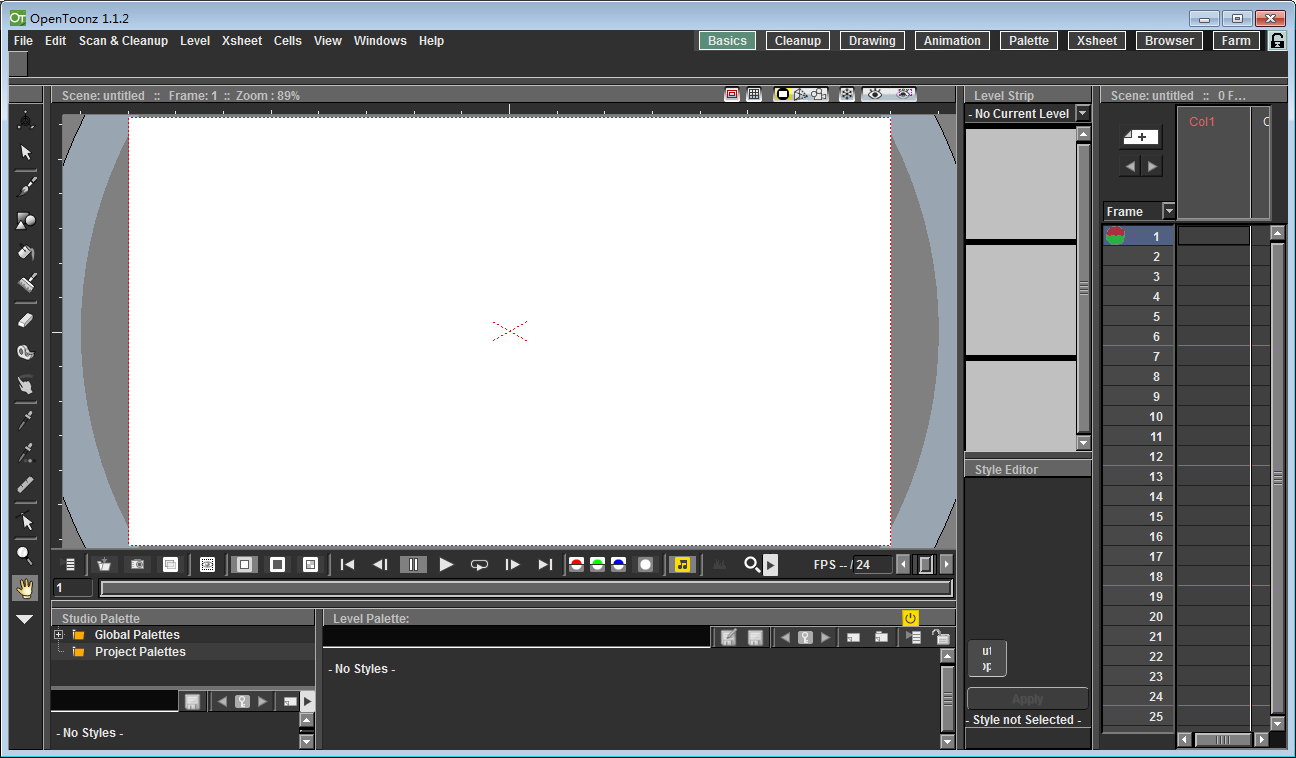Select the Paint Brush tool

click(26, 284)
